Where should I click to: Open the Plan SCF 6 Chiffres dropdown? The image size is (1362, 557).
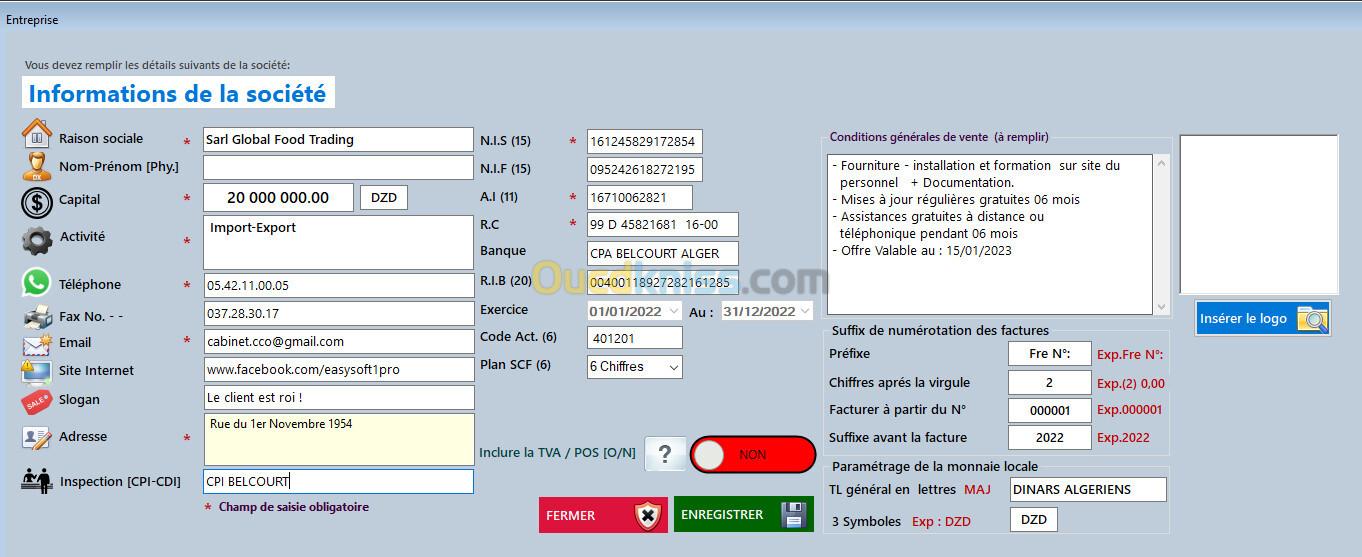(634, 367)
